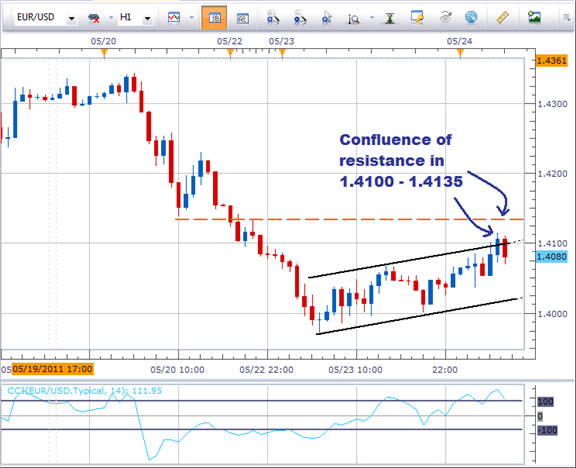This screenshot has width=576, height=468.
Task: Open the EUR/USD symbol dropdown
Action: point(72,18)
